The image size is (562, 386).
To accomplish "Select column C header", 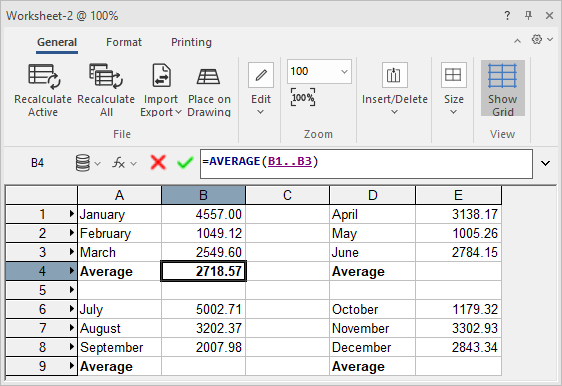I will point(287,195).
